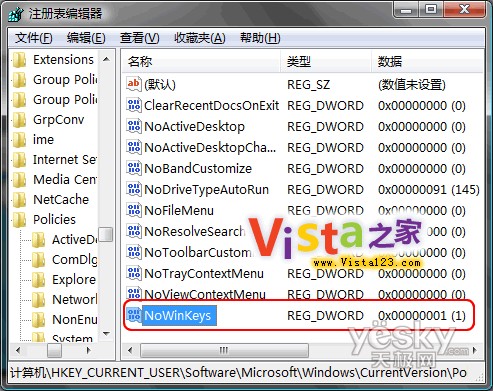
Task: Click the NoActiveDesktop DWORD icon
Action: pyautogui.click(x=134, y=126)
